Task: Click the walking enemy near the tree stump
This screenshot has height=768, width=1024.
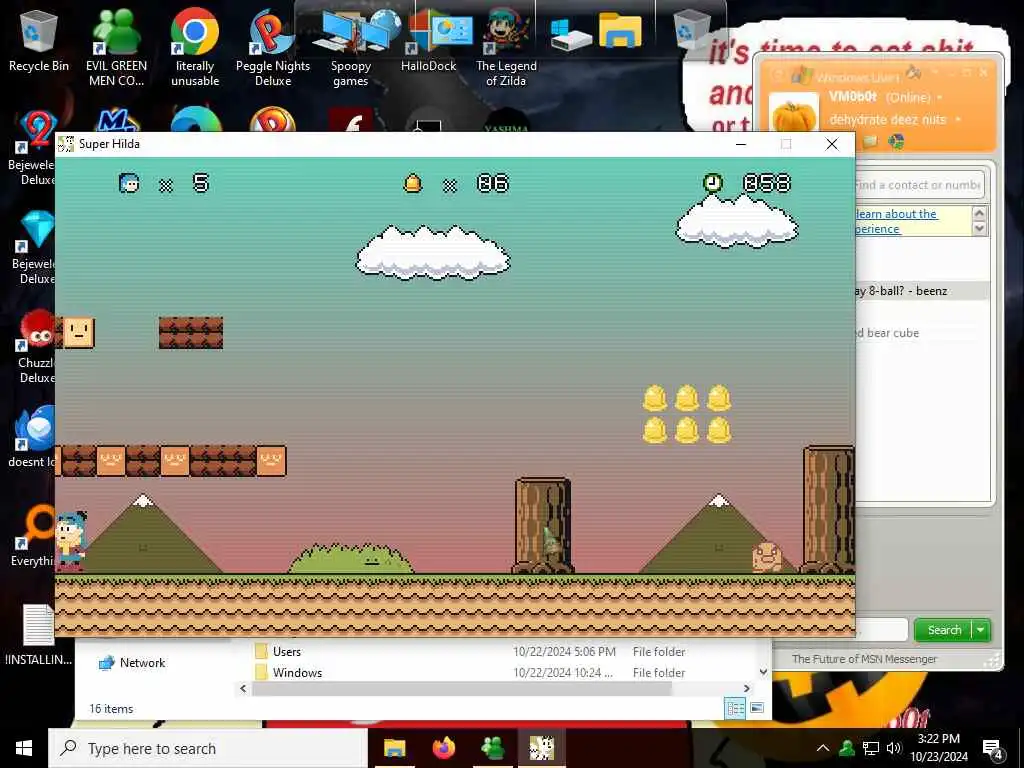Action: coord(766,556)
